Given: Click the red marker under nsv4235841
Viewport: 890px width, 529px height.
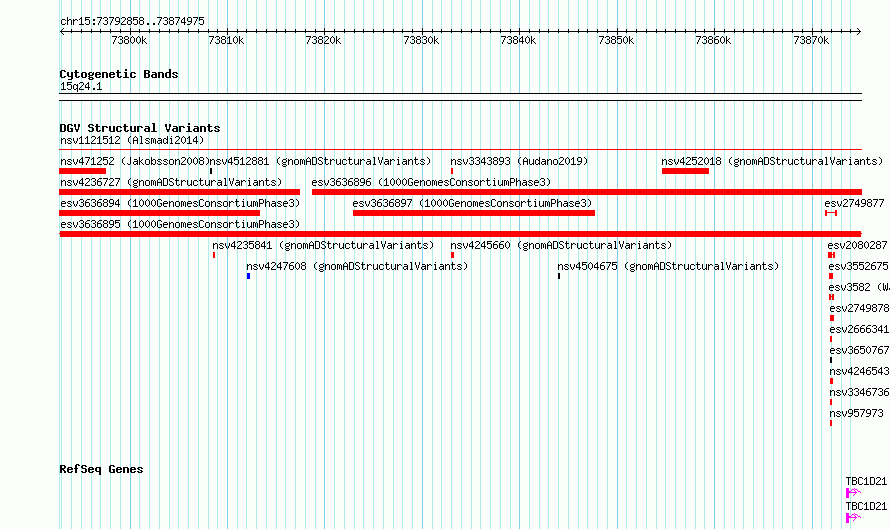Looking at the screenshot, I should 214,255.
